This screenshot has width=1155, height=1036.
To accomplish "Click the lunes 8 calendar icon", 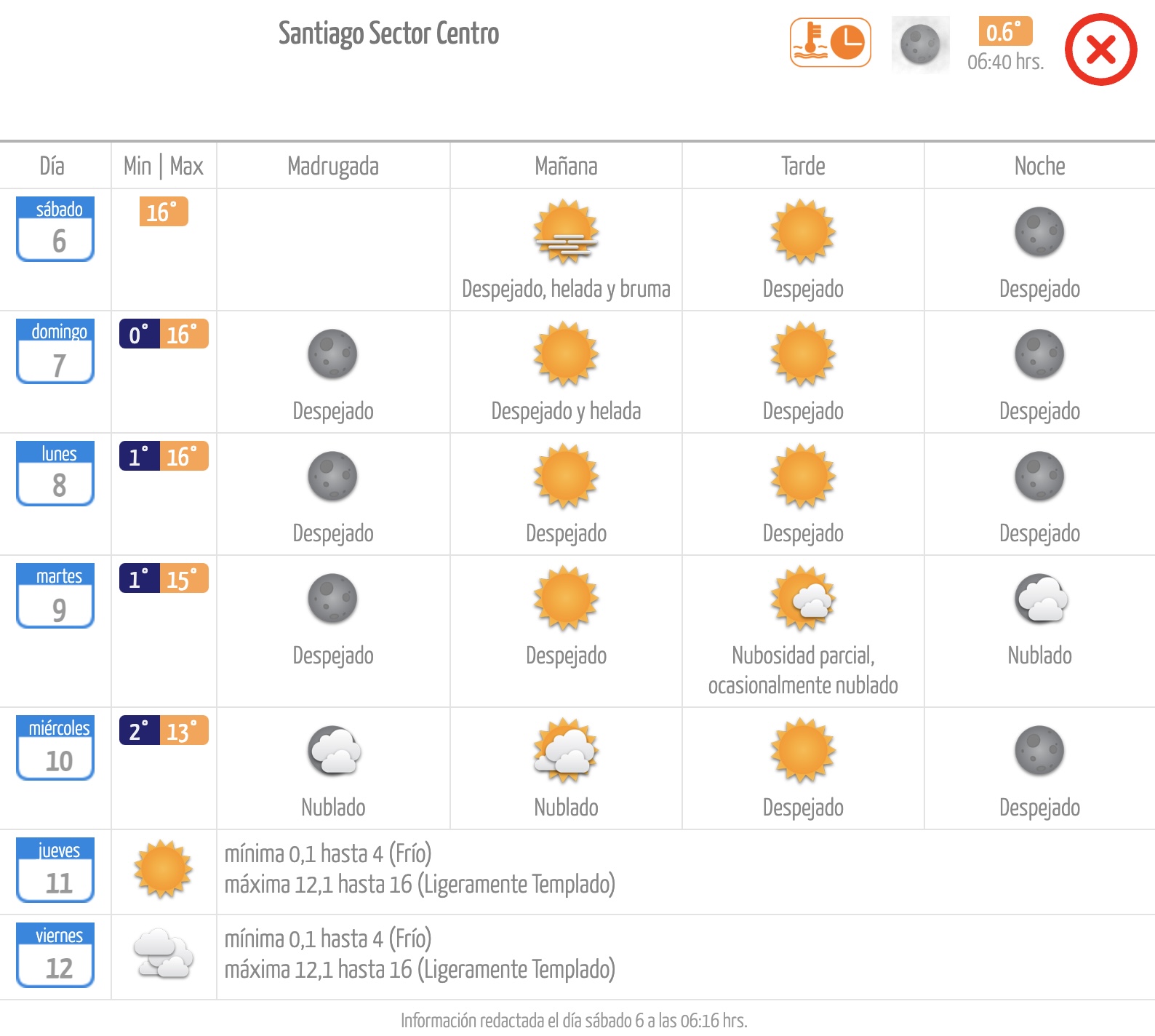I will 55,474.
